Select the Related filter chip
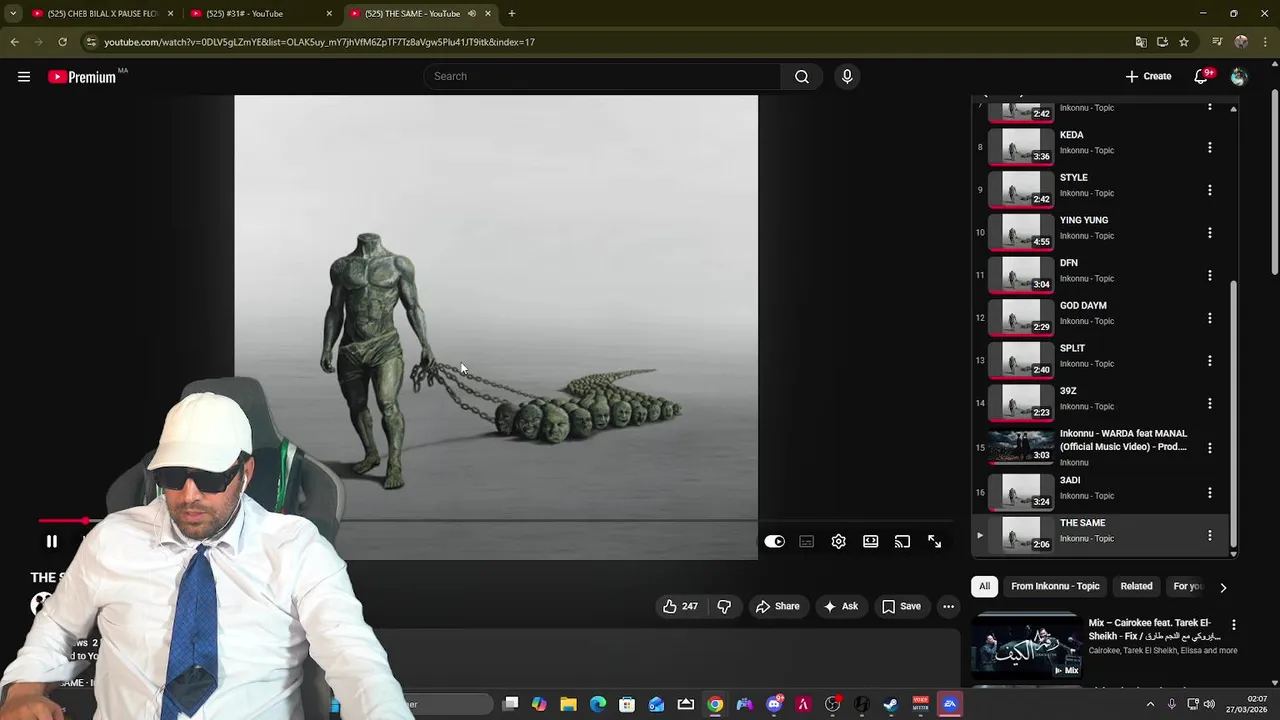1280x720 pixels. point(1136,586)
